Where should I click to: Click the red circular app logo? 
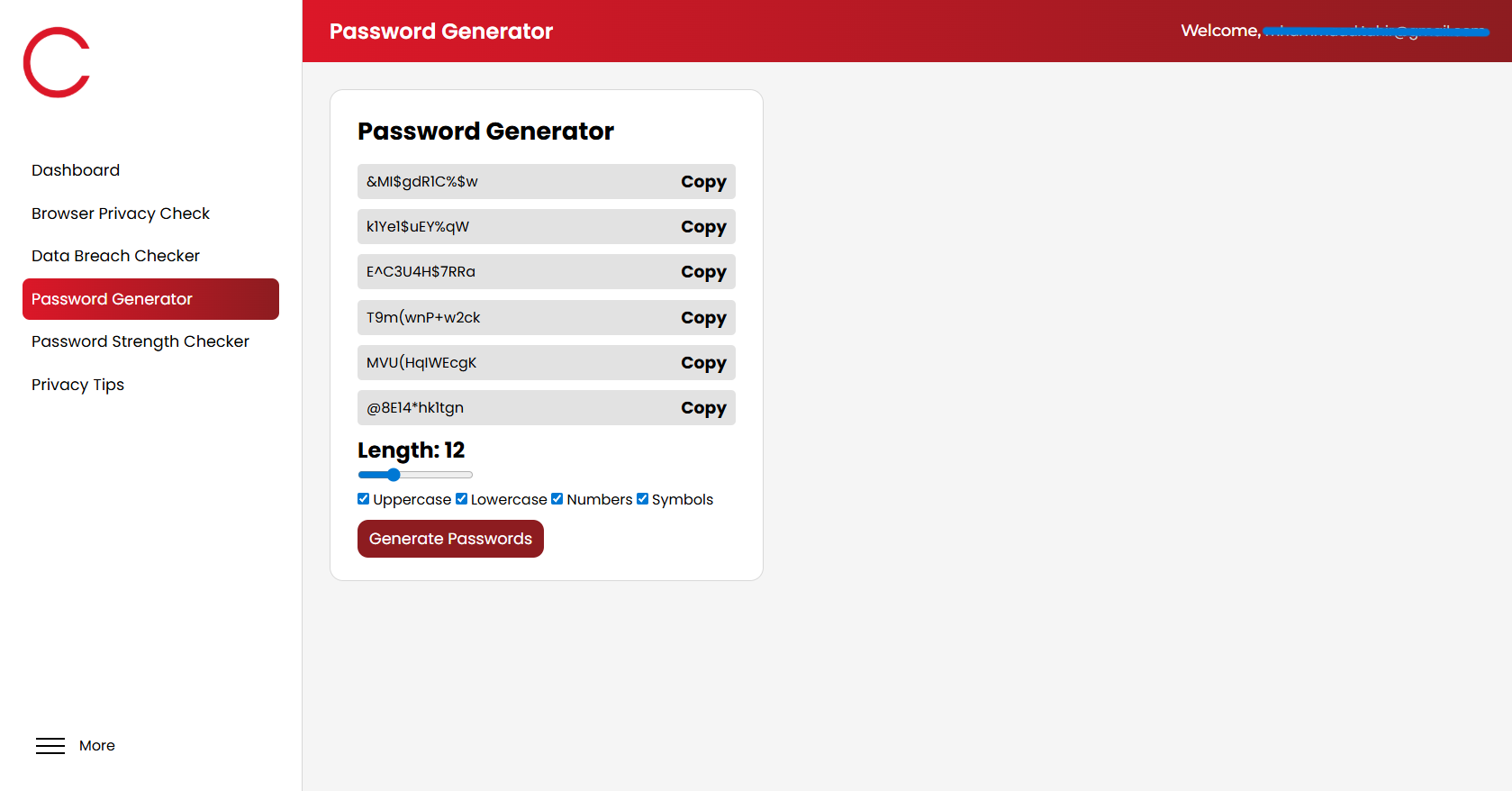[x=57, y=62]
